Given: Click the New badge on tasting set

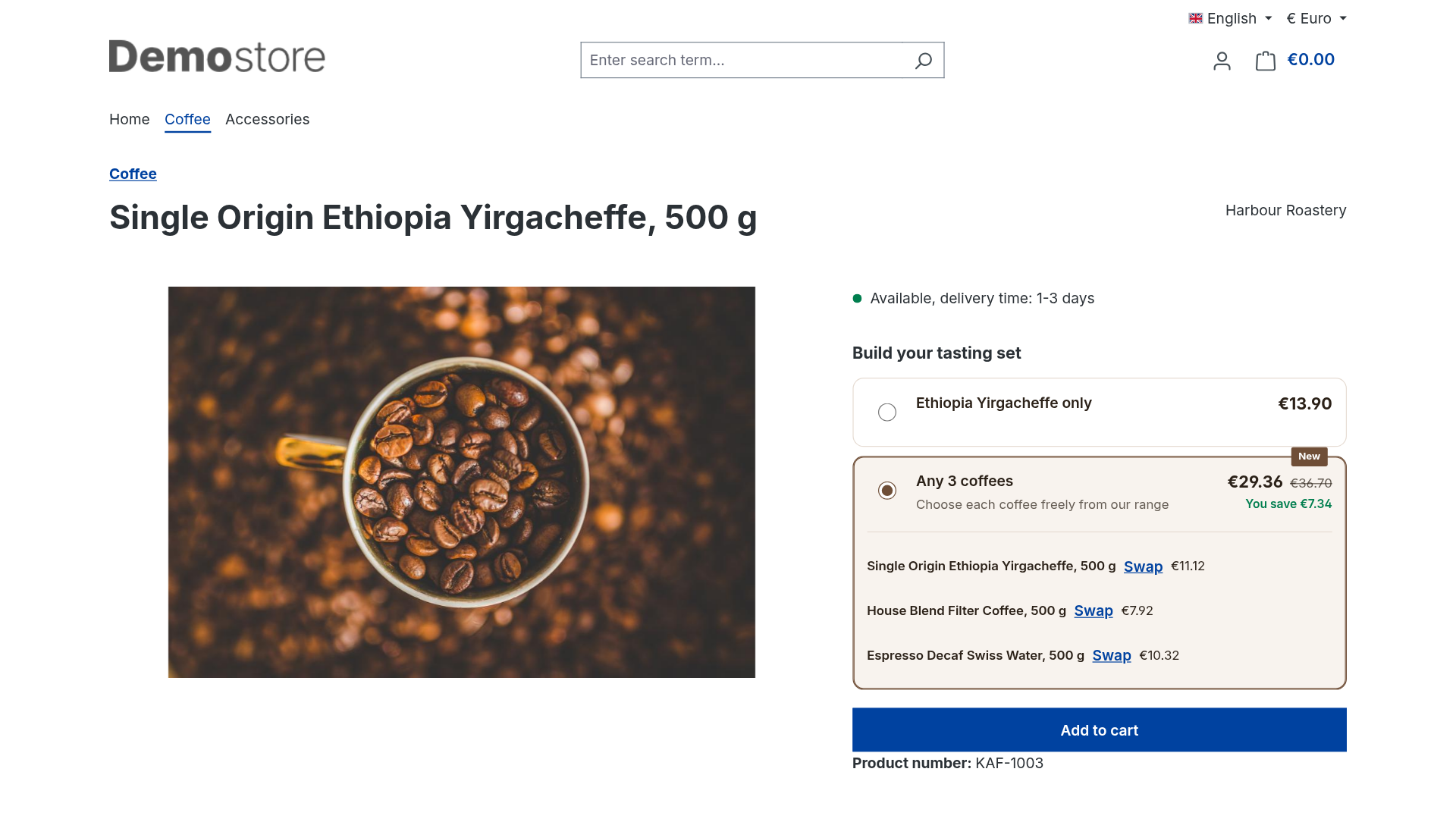Looking at the screenshot, I should (1309, 457).
